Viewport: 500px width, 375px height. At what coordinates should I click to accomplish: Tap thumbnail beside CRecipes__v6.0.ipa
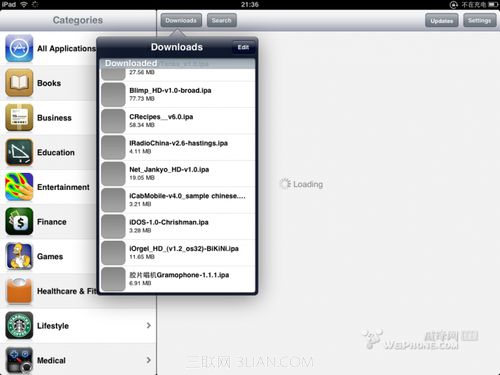[113, 121]
